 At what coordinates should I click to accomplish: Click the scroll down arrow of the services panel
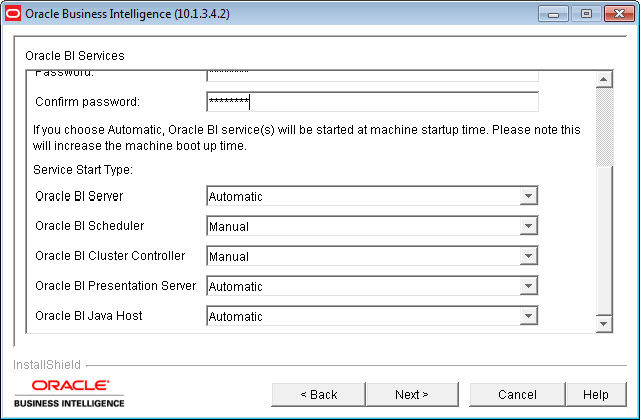(604, 324)
